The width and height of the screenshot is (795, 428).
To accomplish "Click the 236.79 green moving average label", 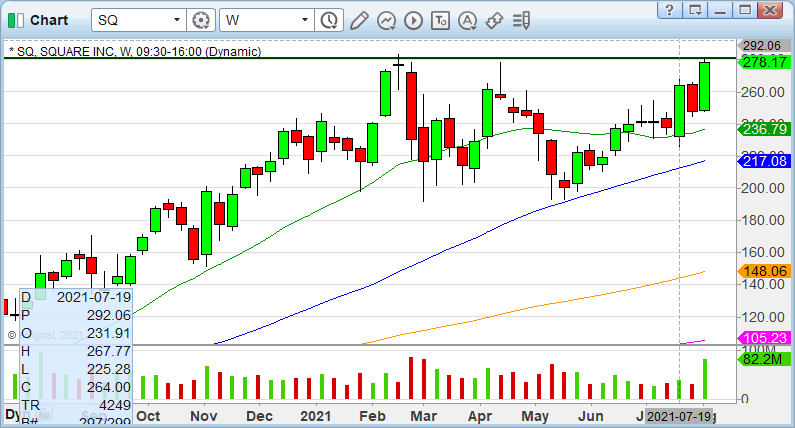I will click(764, 129).
